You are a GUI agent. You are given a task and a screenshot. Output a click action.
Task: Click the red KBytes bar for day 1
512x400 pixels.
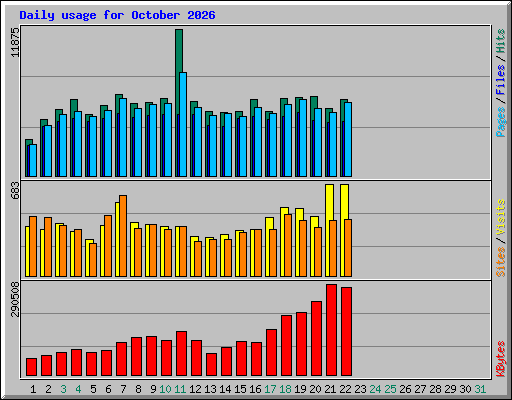pos(31,367)
